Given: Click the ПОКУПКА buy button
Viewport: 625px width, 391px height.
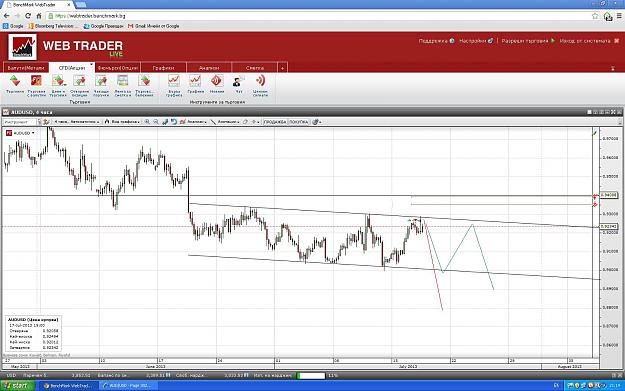Looking at the screenshot, I should pos(298,122).
